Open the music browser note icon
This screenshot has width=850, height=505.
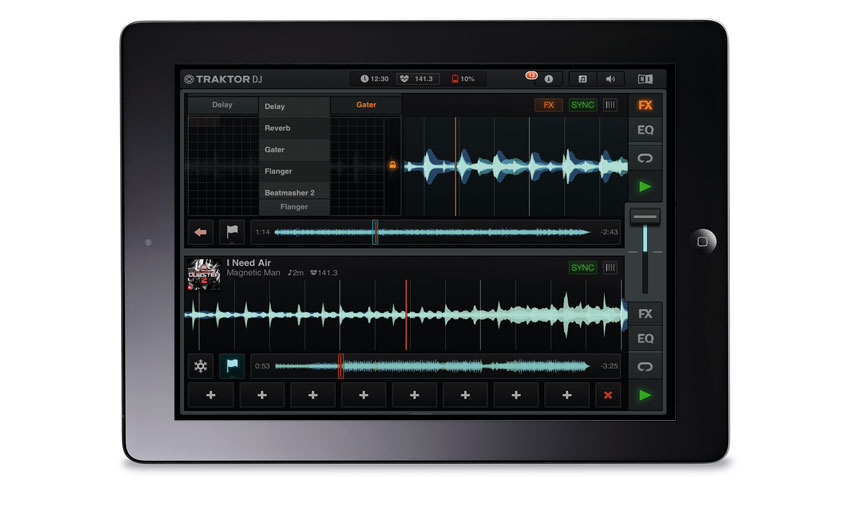[582, 79]
